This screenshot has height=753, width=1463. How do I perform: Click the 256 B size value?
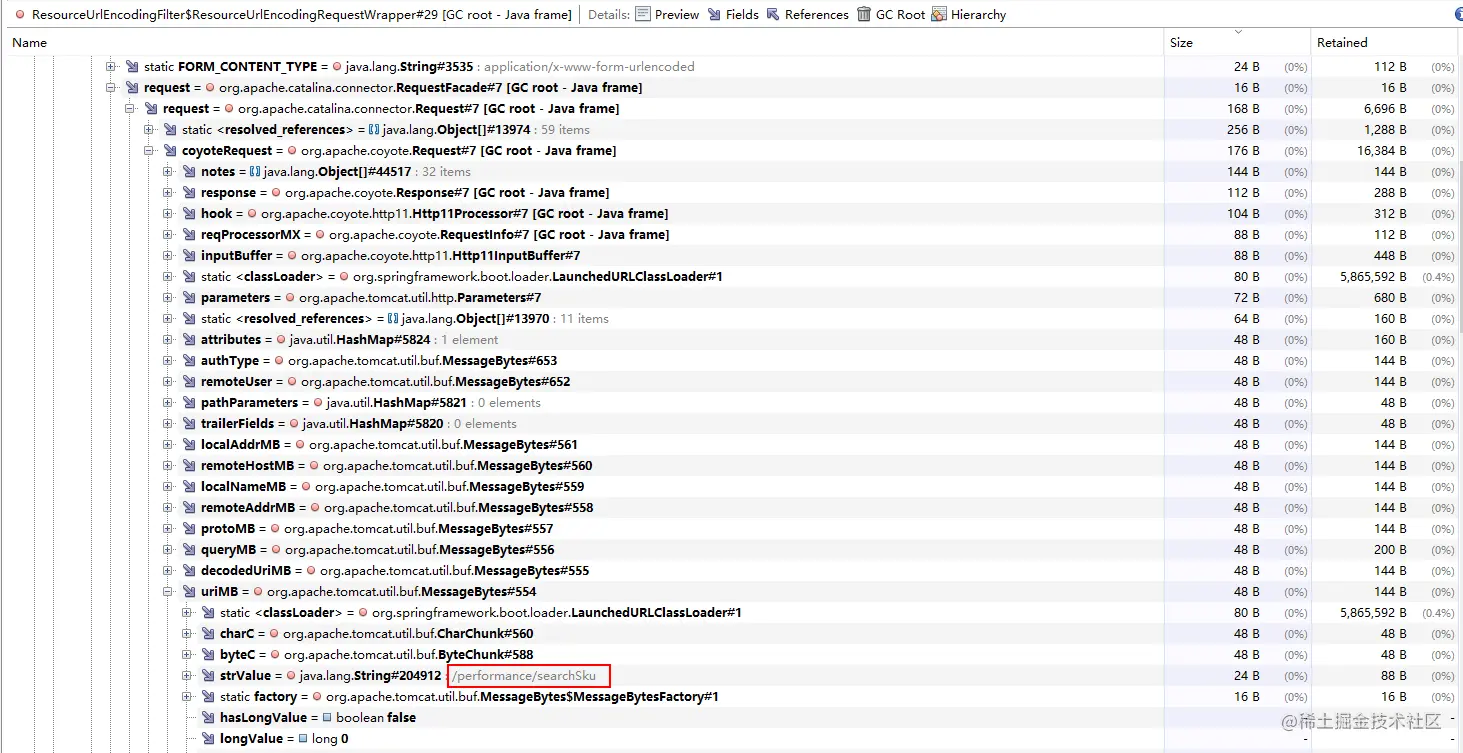coord(1243,130)
